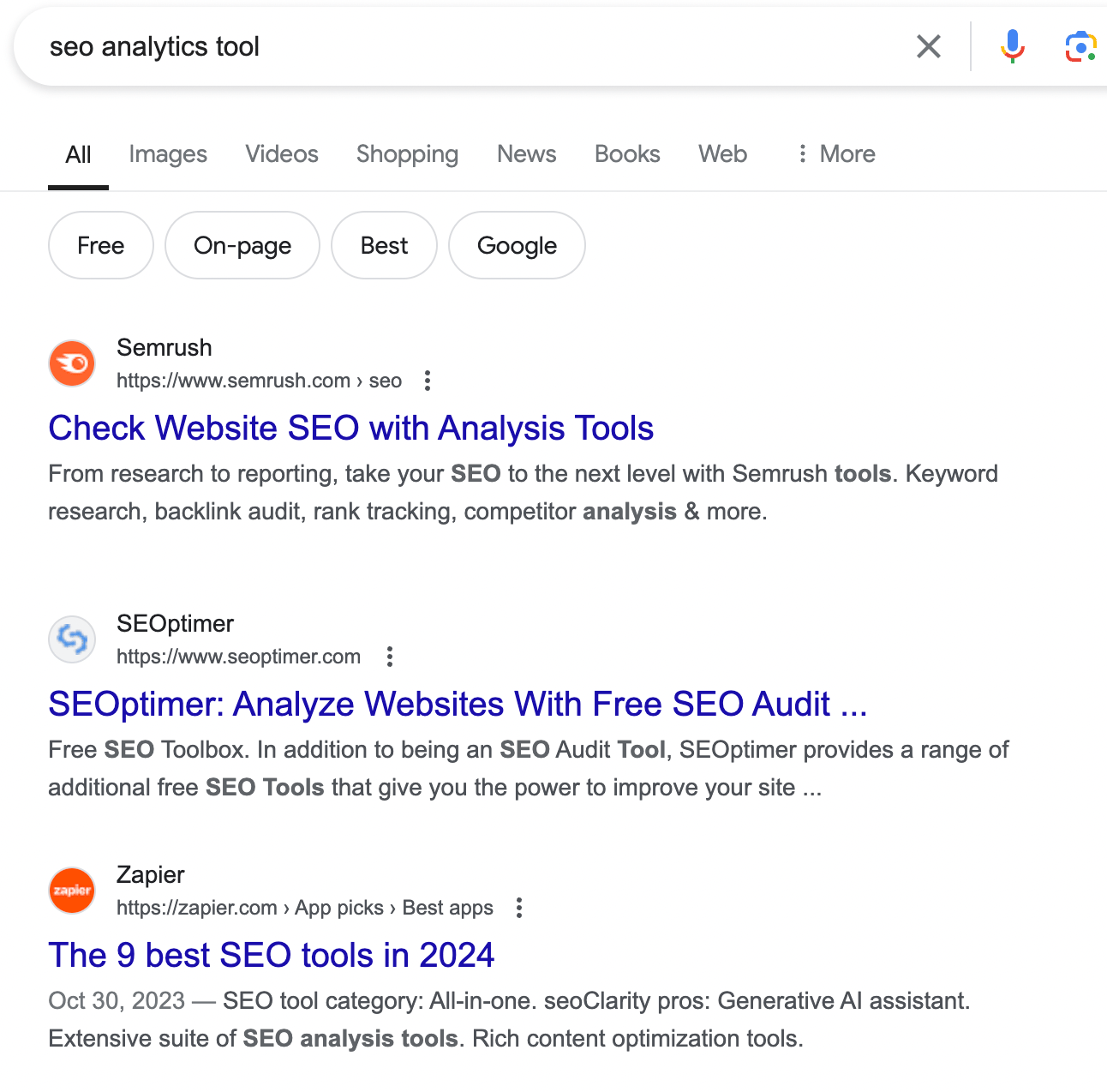
Task: Open three-dot options for Zapier result
Action: (x=519, y=908)
